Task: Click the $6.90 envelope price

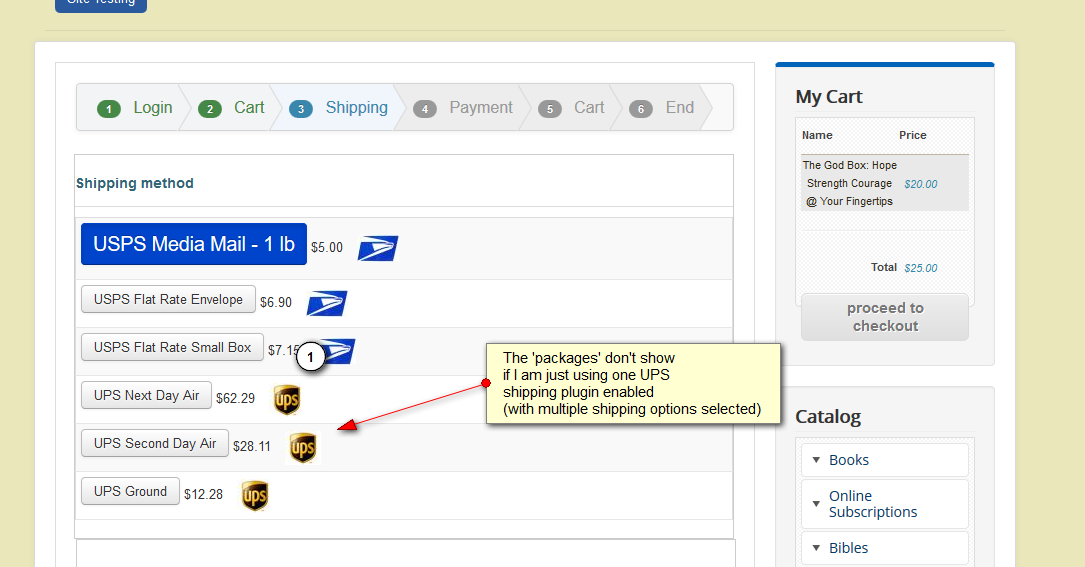Action: [x=276, y=303]
